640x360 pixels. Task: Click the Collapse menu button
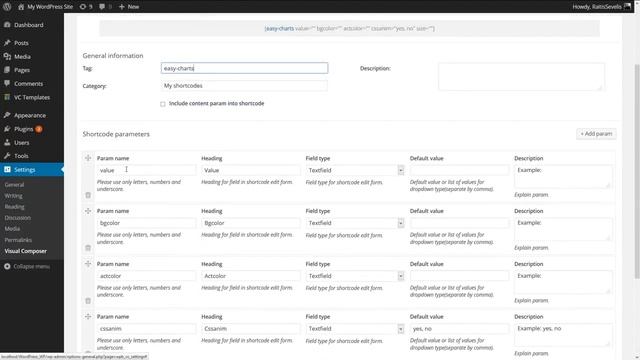click(x=27, y=267)
